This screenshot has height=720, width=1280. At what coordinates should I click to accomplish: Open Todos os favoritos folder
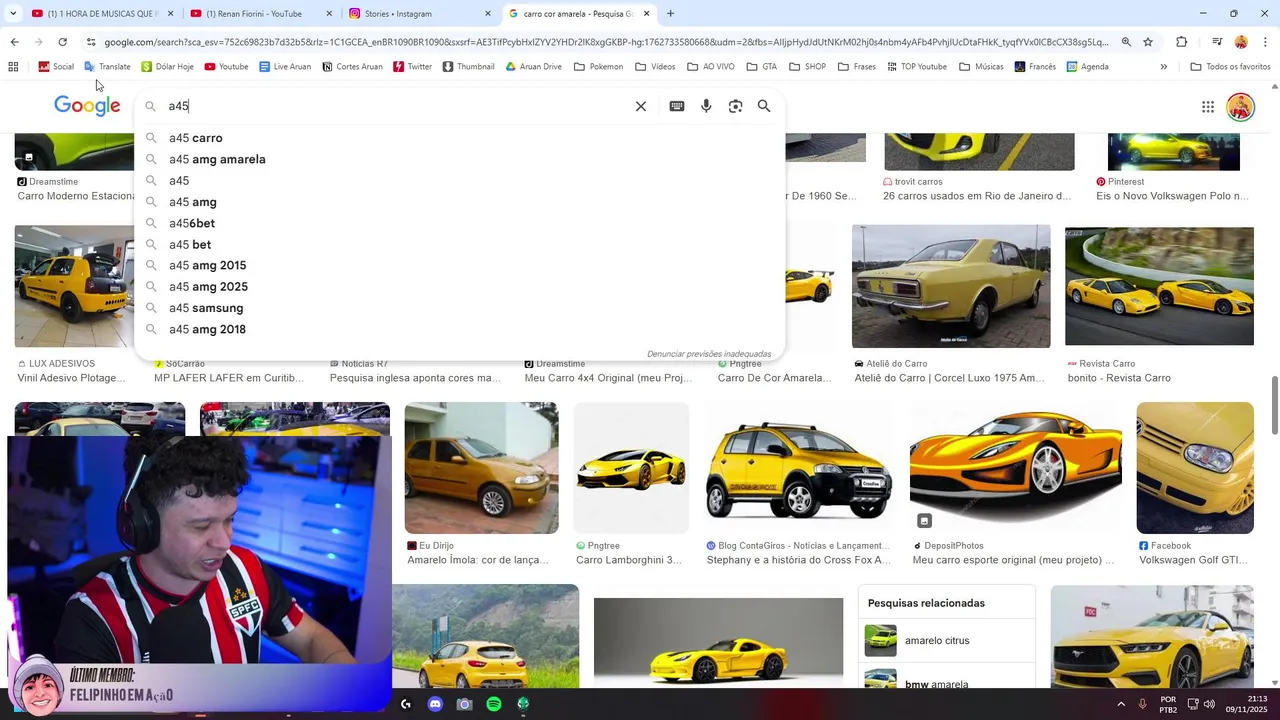(1230, 67)
